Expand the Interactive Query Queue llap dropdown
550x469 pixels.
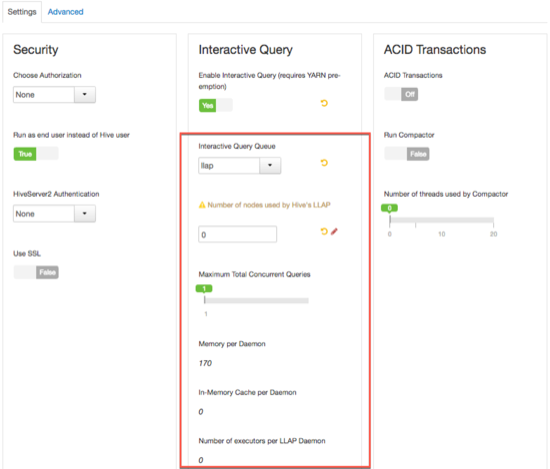(240, 166)
